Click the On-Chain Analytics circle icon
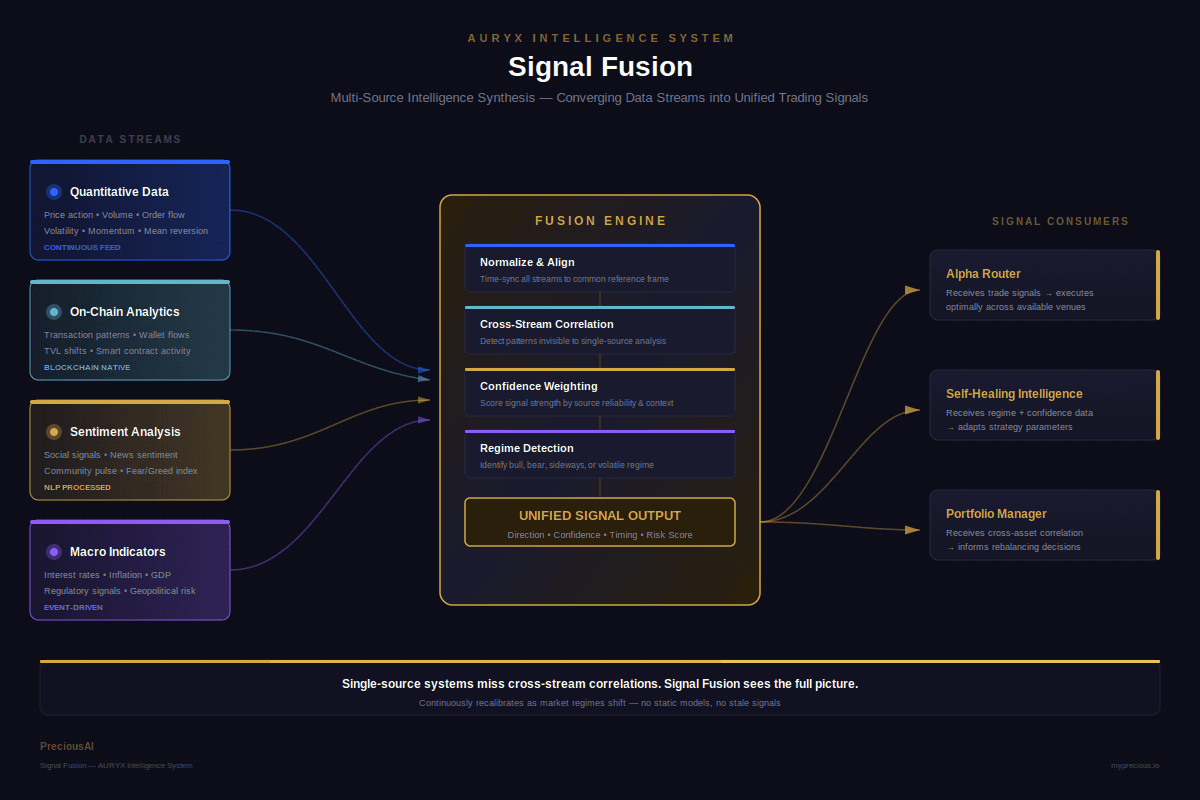 [x=53, y=311]
